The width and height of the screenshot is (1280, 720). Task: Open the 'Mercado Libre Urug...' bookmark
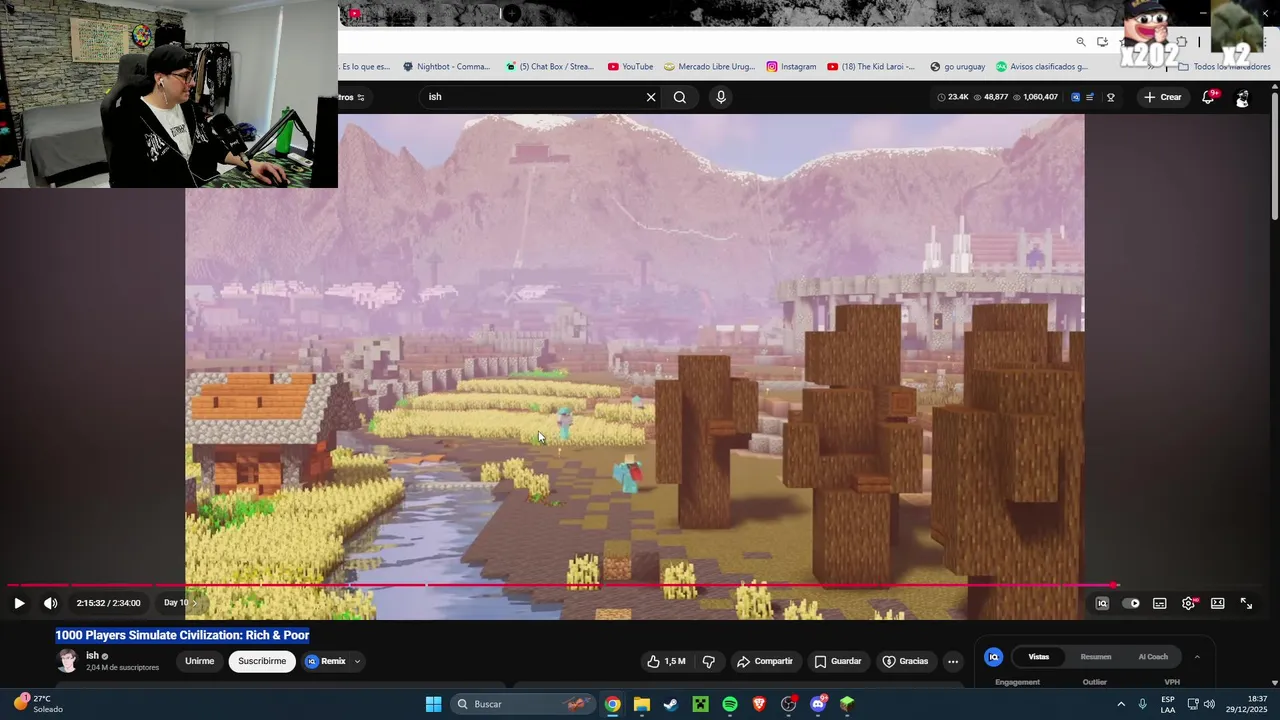(710, 67)
